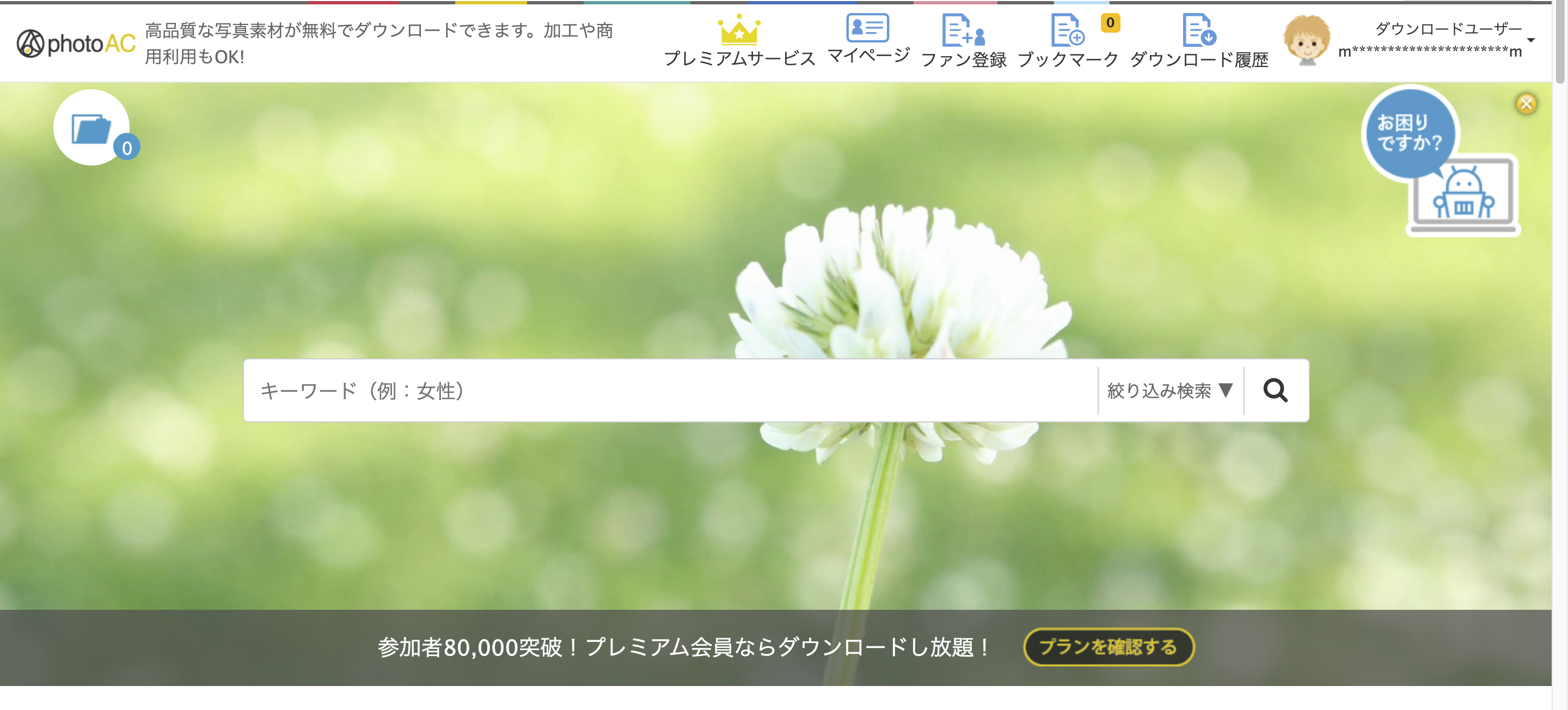Open the お困りですか? help robot
1568x710 pixels.
pos(1440,162)
